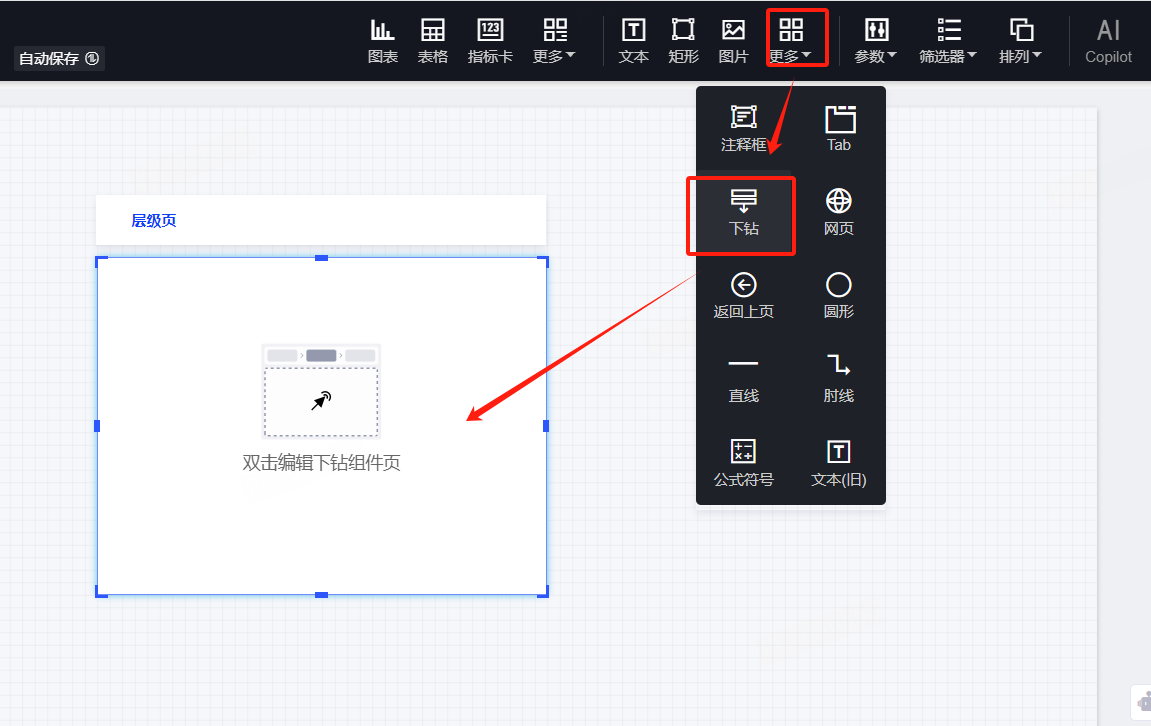Viewport: 1151px width, 726px height.
Task: Open the chart 更多 dropdown beside 指标卡
Action: tap(554, 40)
